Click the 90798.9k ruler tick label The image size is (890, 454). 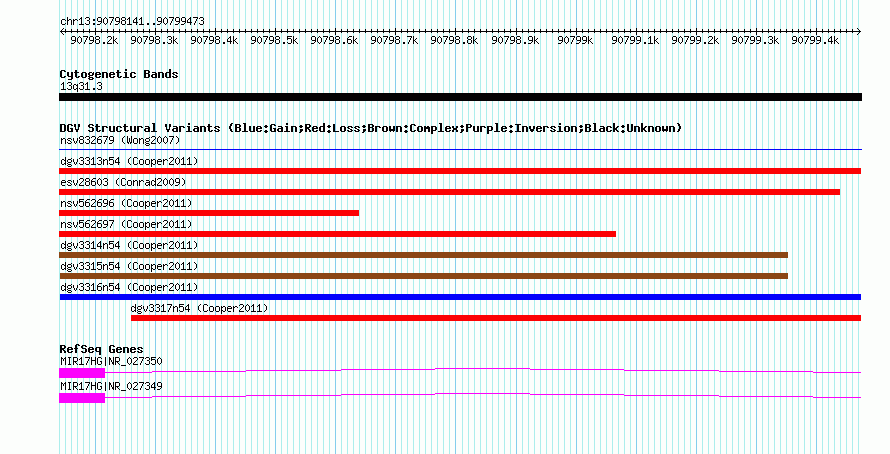click(x=515, y=40)
